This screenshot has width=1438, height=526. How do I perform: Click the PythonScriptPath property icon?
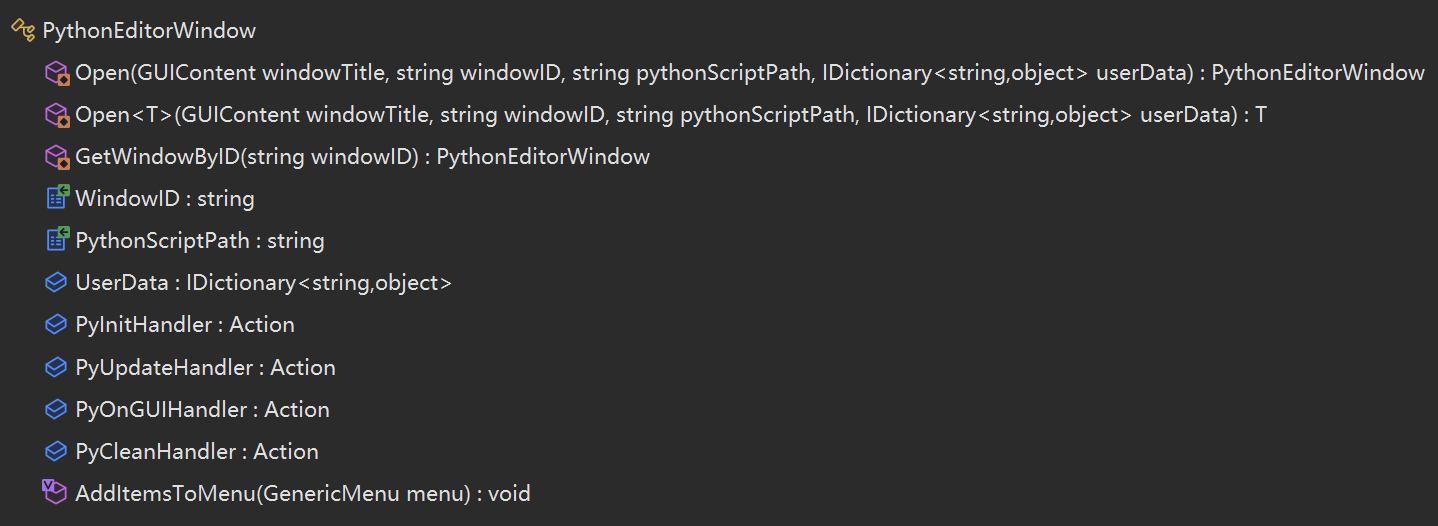[x=57, y=240]
